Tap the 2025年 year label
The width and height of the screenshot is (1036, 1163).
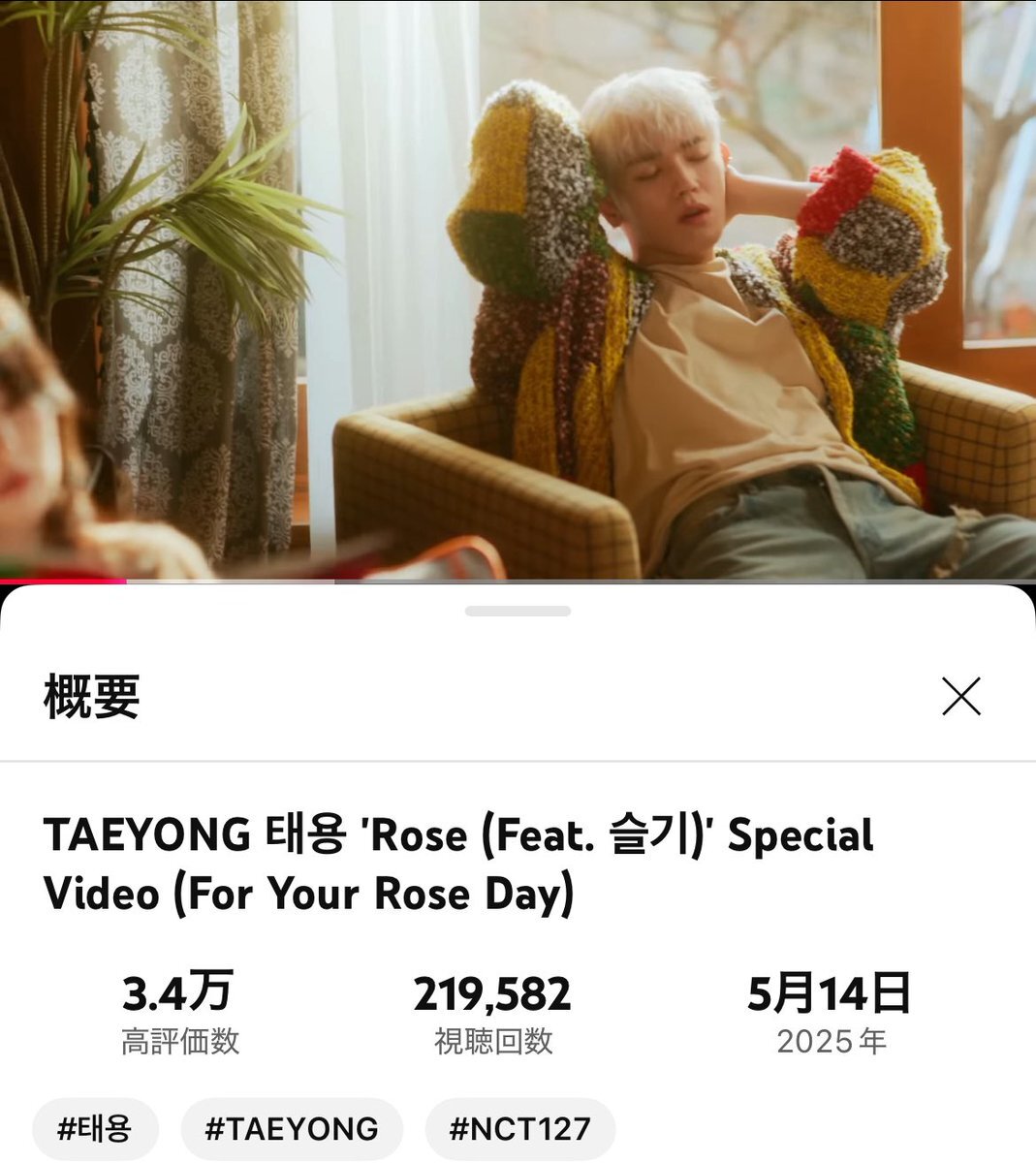[x=832, y=1042]
